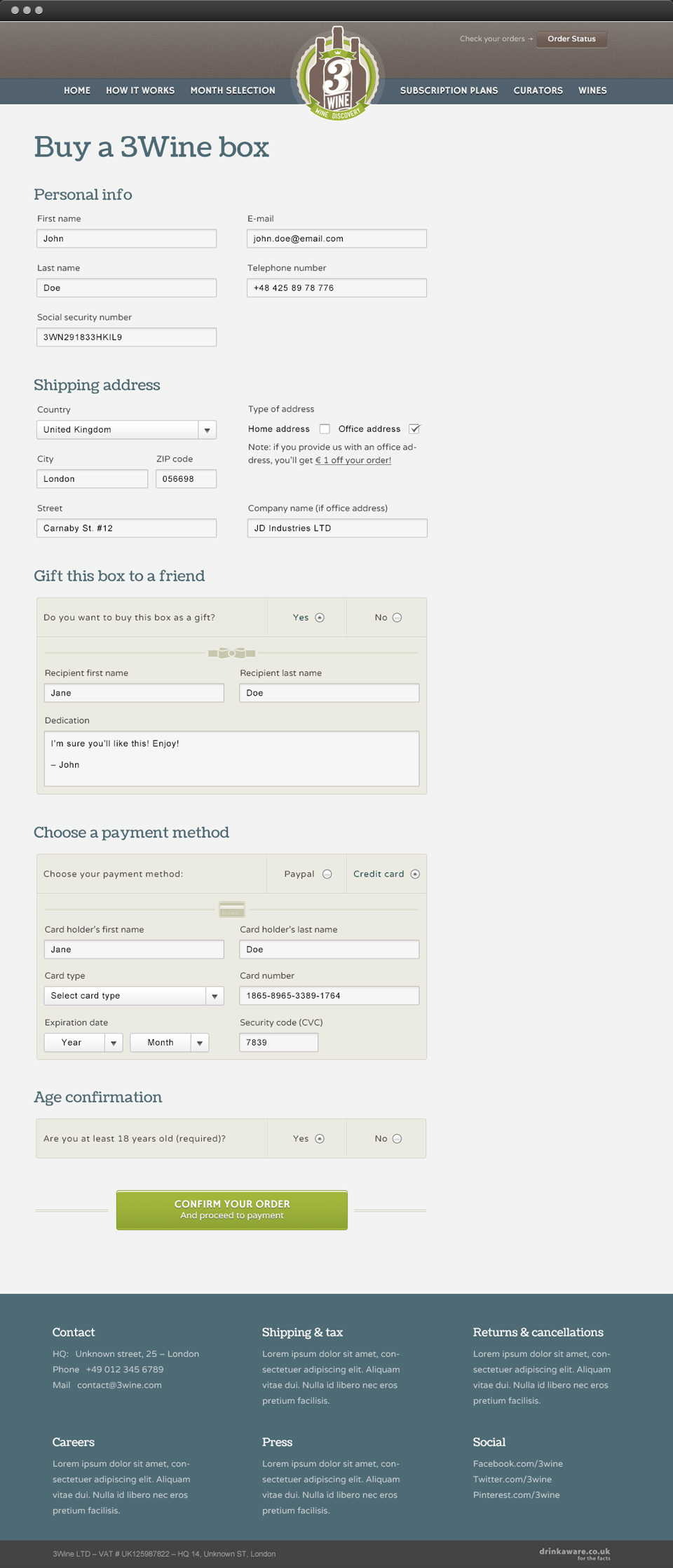Click Card holder's first name field

[x=134, y=949]
